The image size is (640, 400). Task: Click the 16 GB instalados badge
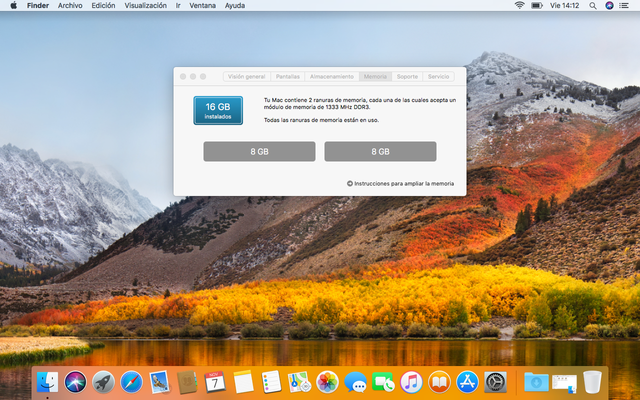[x=218, y=110]
